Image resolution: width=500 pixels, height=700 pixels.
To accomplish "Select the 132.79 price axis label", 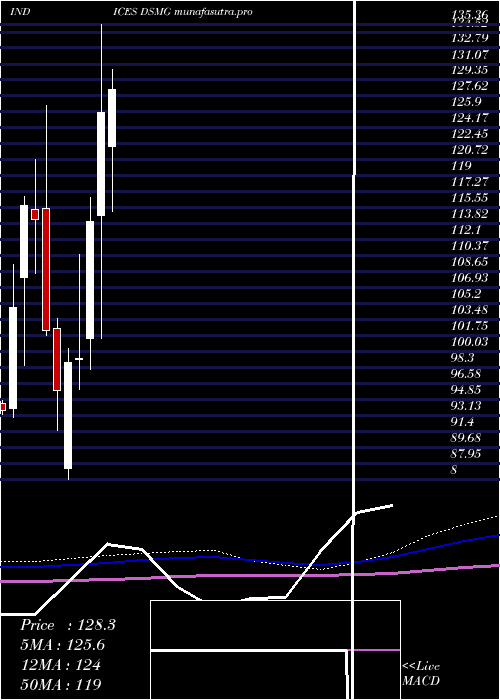I will point(469,38).
